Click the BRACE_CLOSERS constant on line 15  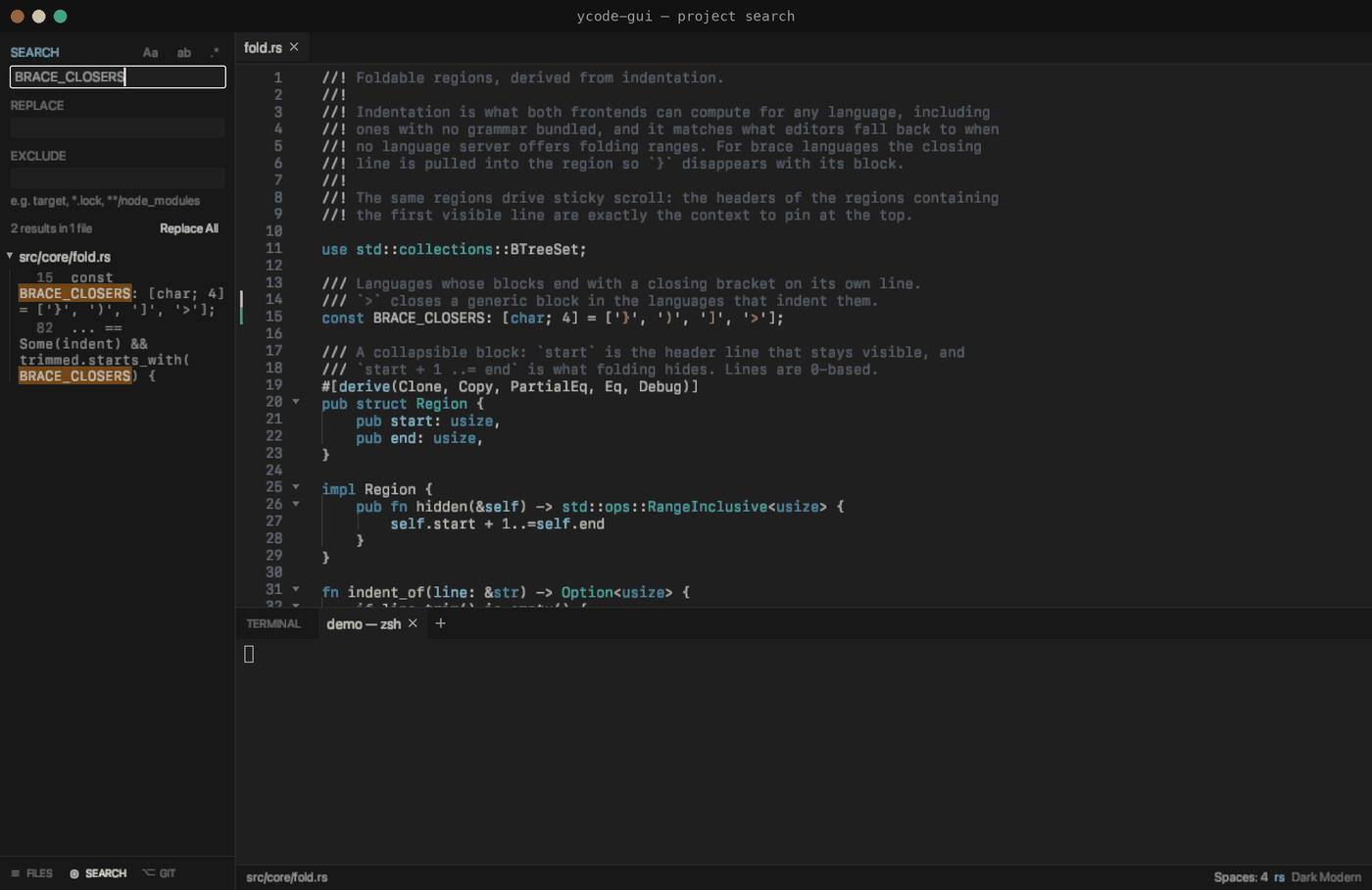(429, 318)
